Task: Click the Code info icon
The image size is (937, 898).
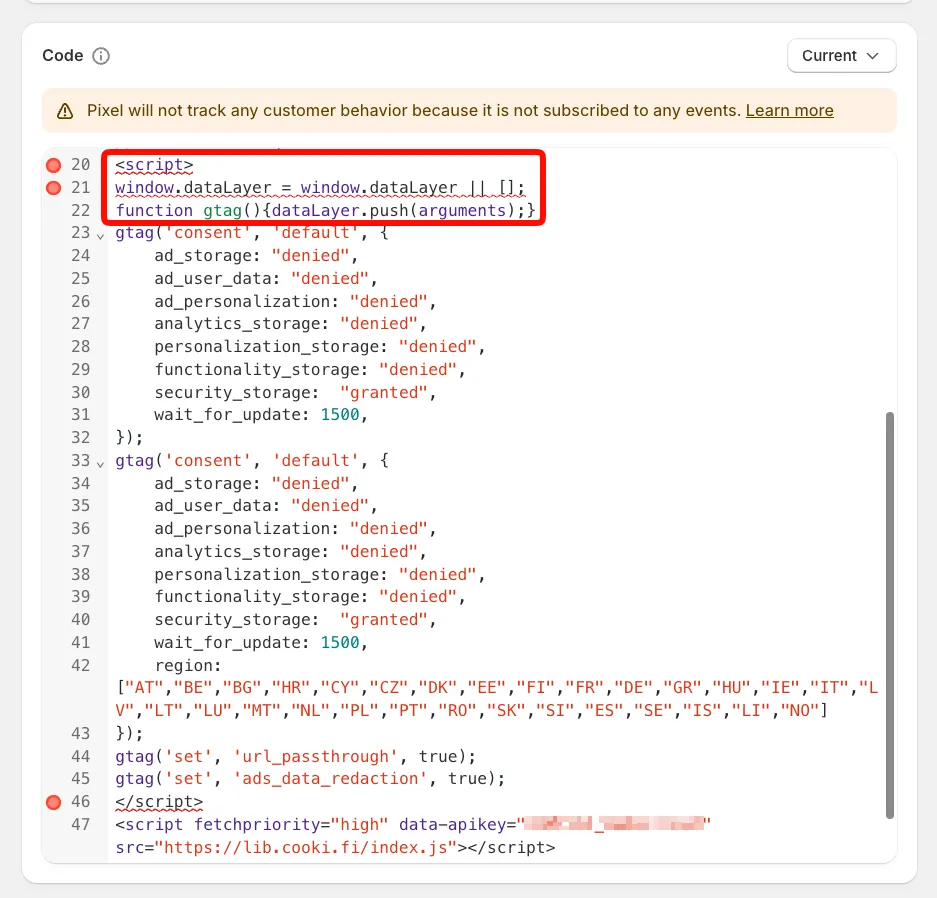Action: [x=101, y=56]
